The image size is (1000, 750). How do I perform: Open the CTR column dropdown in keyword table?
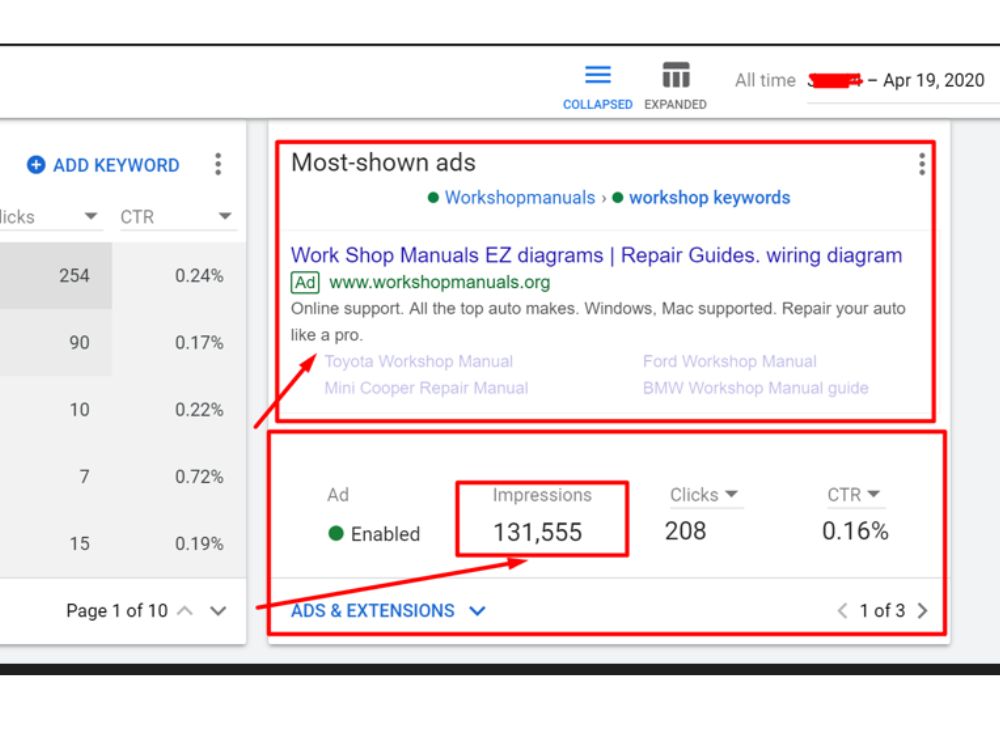(x=224, y=216)
